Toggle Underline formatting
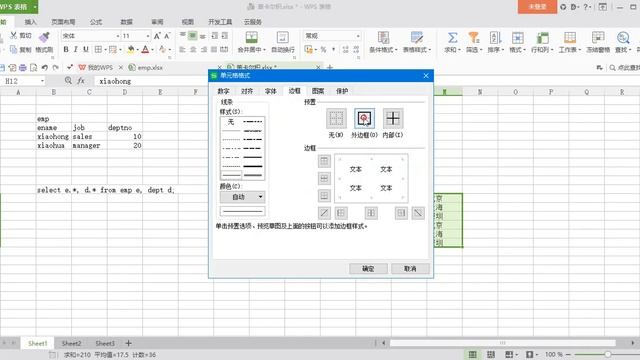Viewport: 640px width, 360px height. coord(86,49)
